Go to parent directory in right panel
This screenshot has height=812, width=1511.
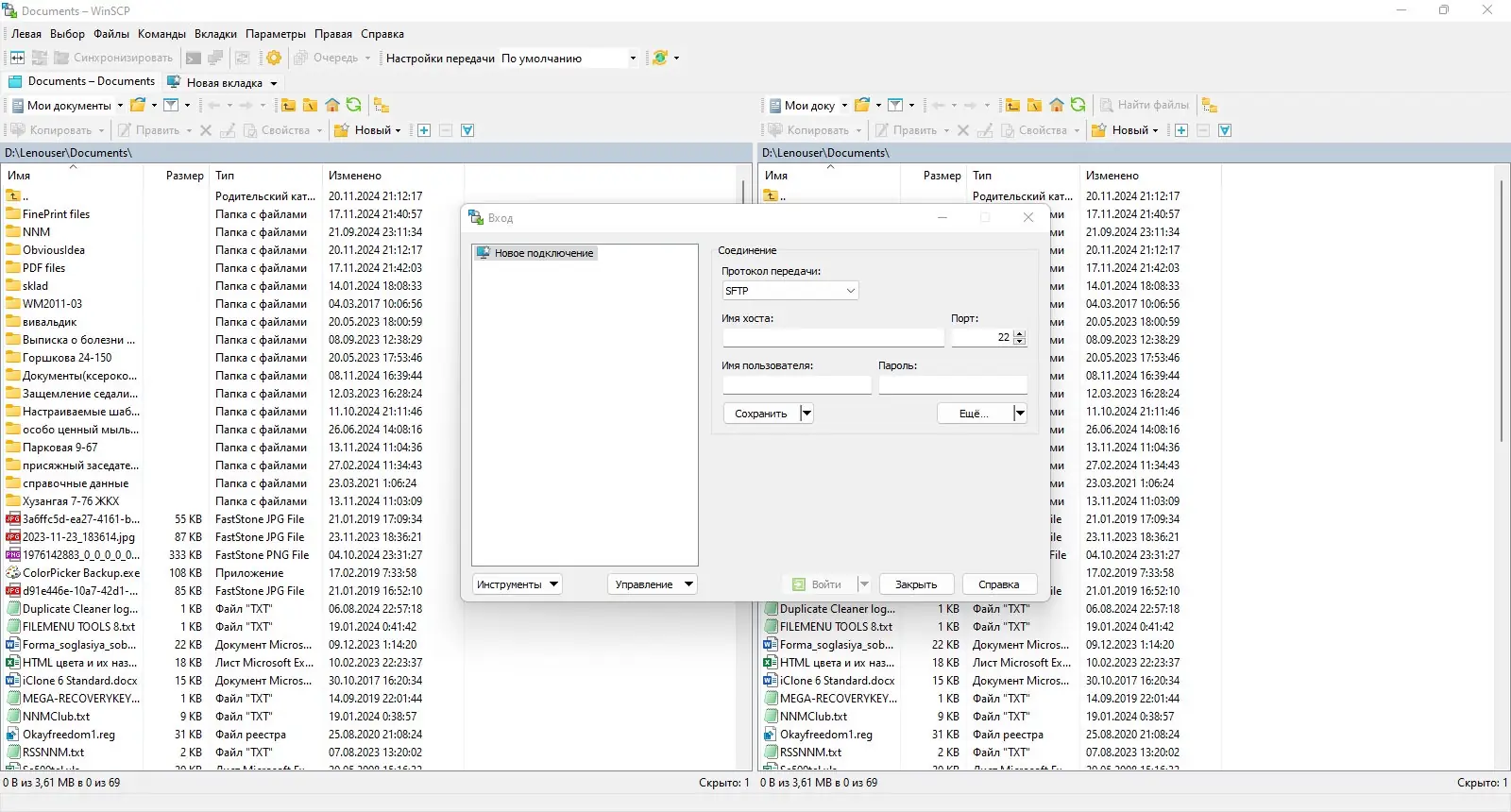[1012, 105]
